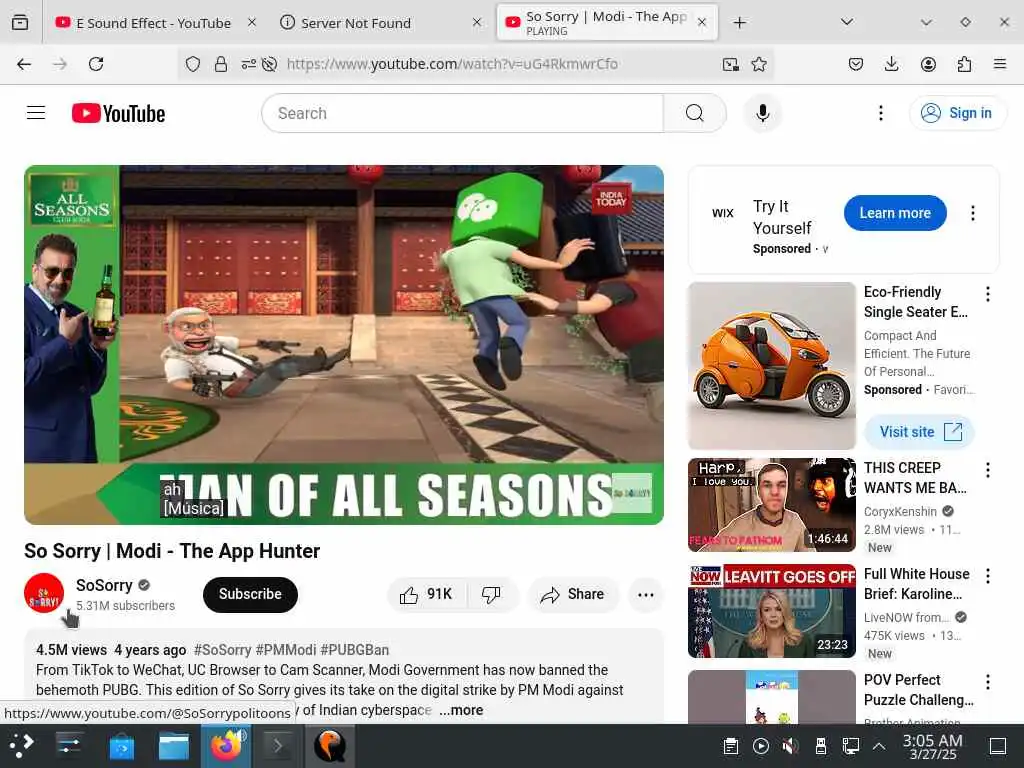
Task: Open Firefox account icon
Action: click(x=928, y=64)
